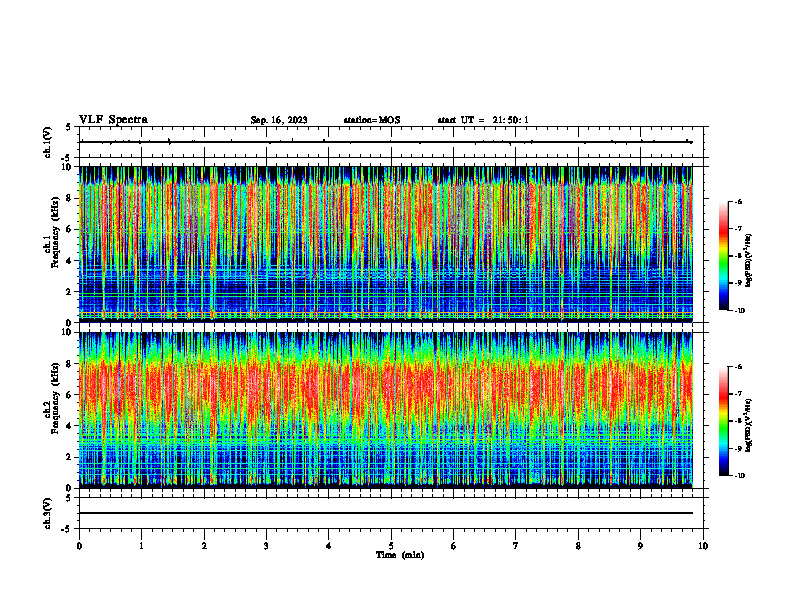Click the date 'Sep. 16, 2023'

(x=279, y=120)
